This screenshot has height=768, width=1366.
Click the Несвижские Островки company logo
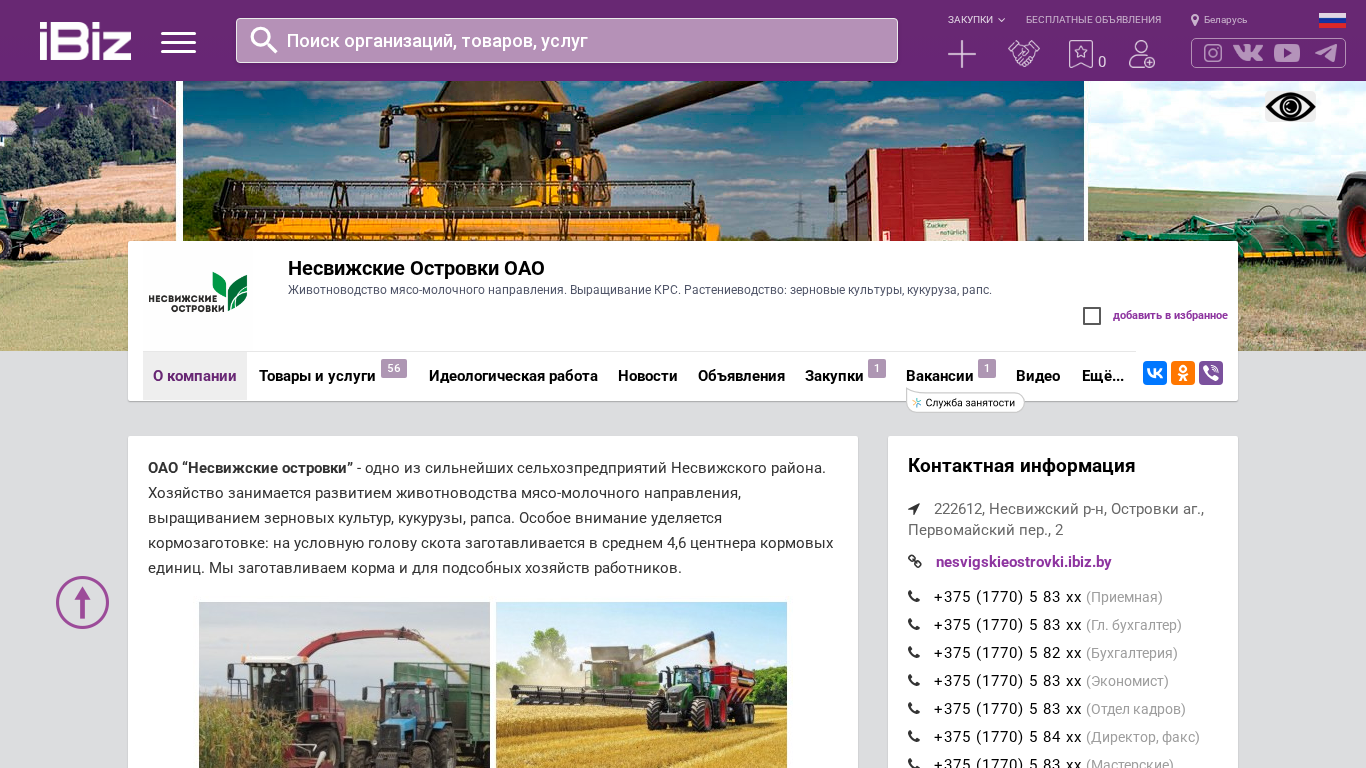click(198, 293)
